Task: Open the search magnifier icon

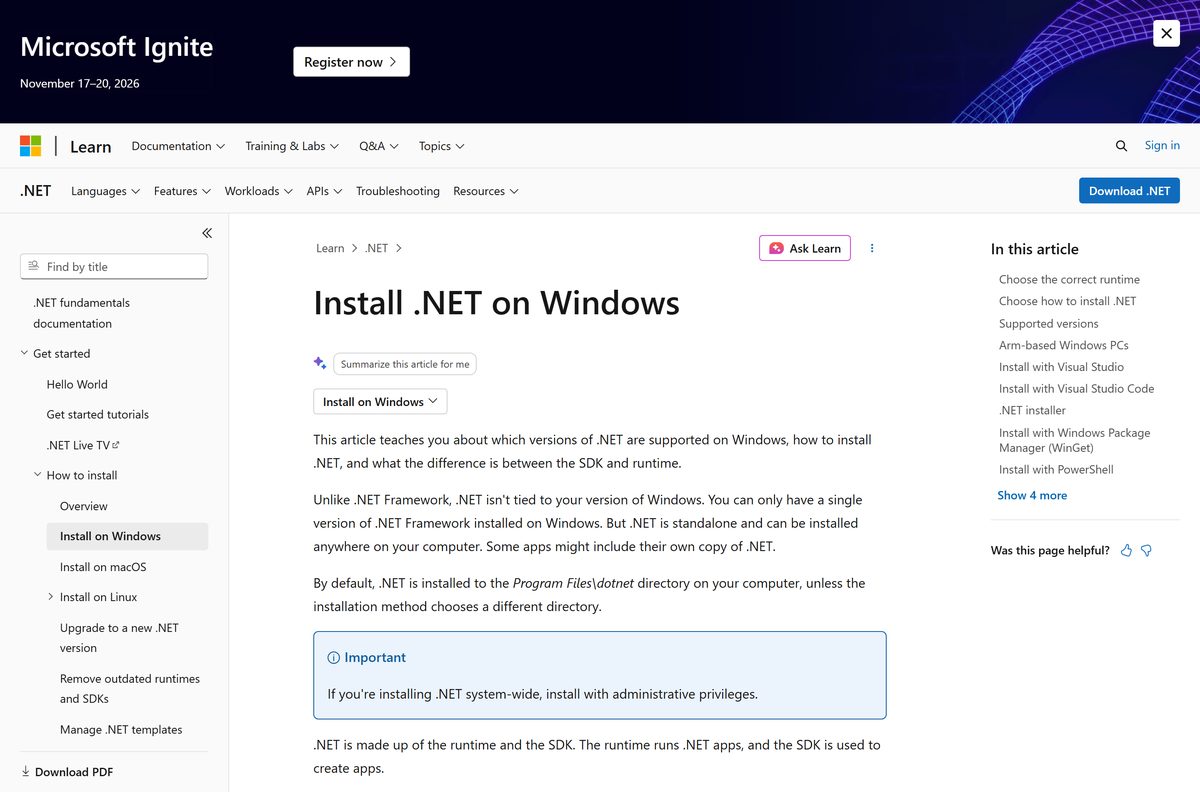Action: point(1121,146)
